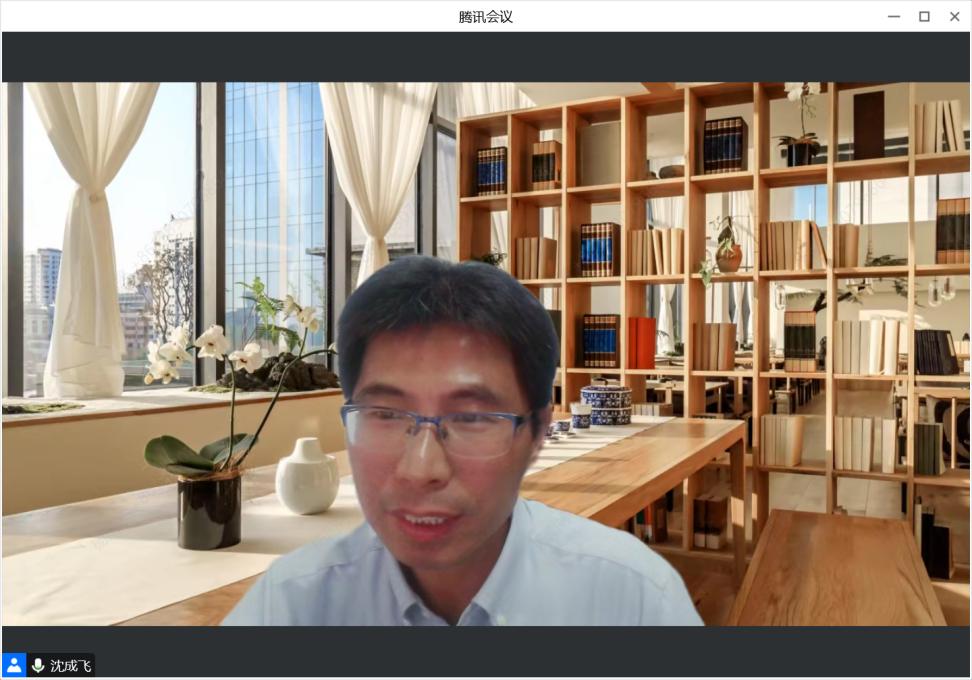Click the blue-and-white porcelain jar

606,402
